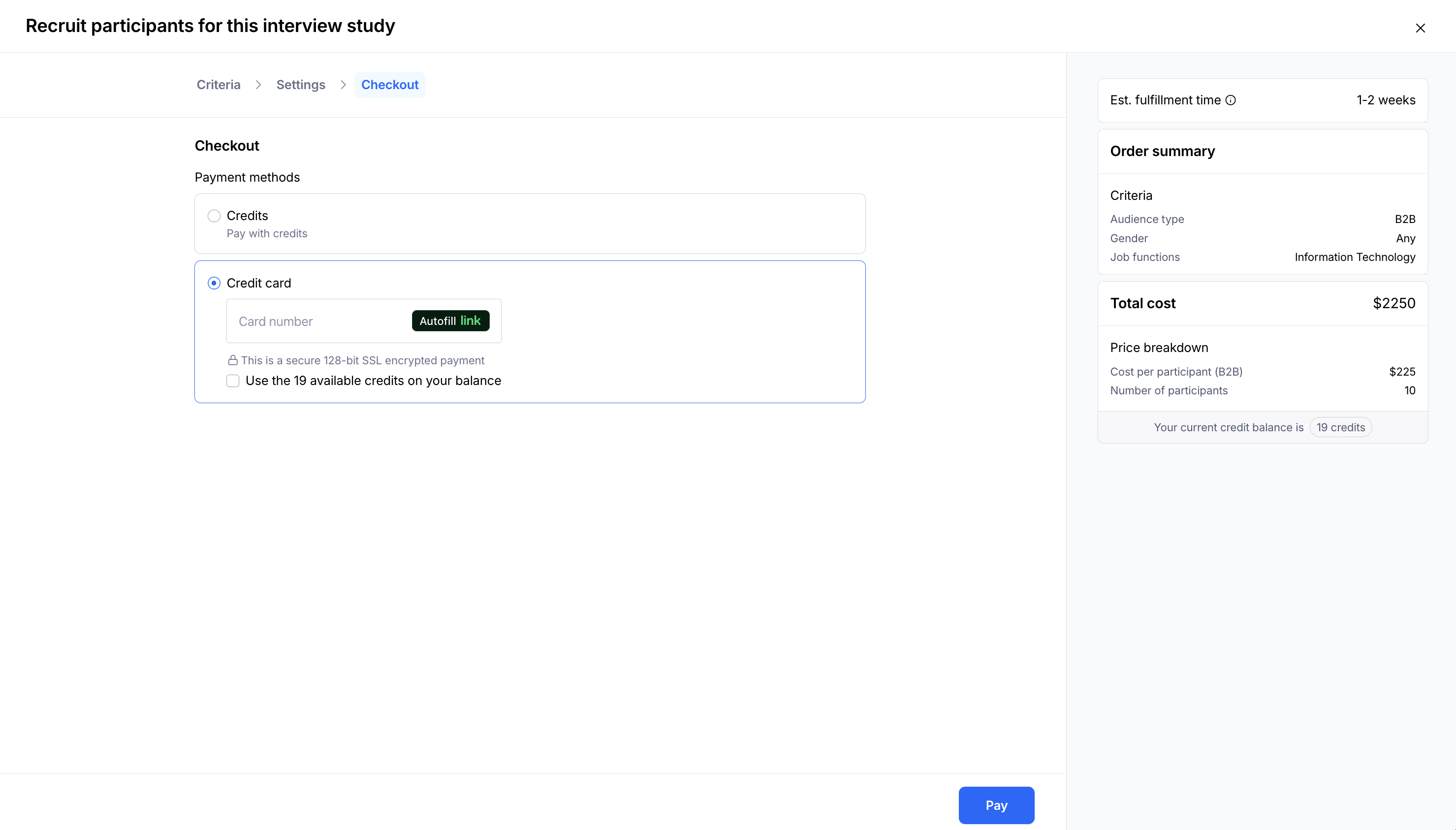Click the SSL lock icon
Screen dimensions: 1456x830
232,360
